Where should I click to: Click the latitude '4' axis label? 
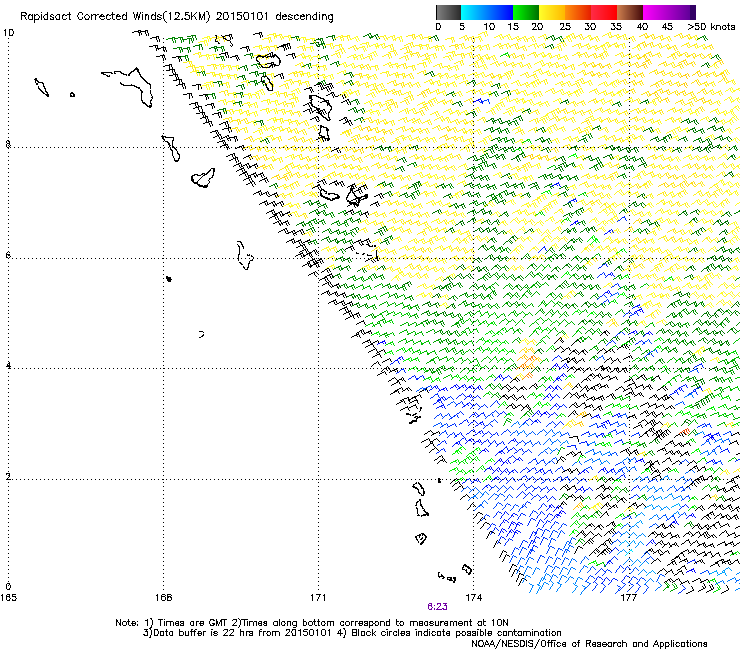click(8, 366)
